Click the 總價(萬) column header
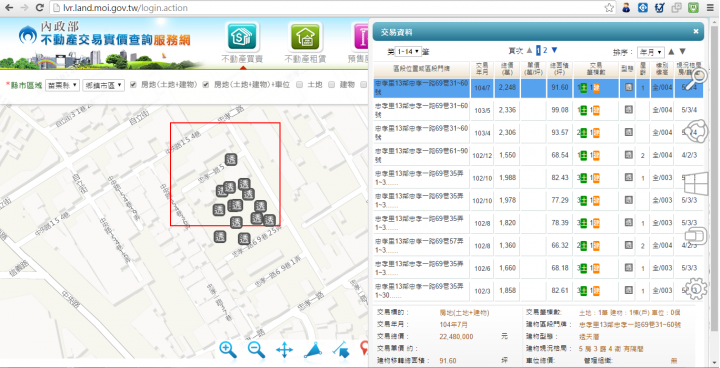The width and height of the screenshot is (720, 368). 506,68
